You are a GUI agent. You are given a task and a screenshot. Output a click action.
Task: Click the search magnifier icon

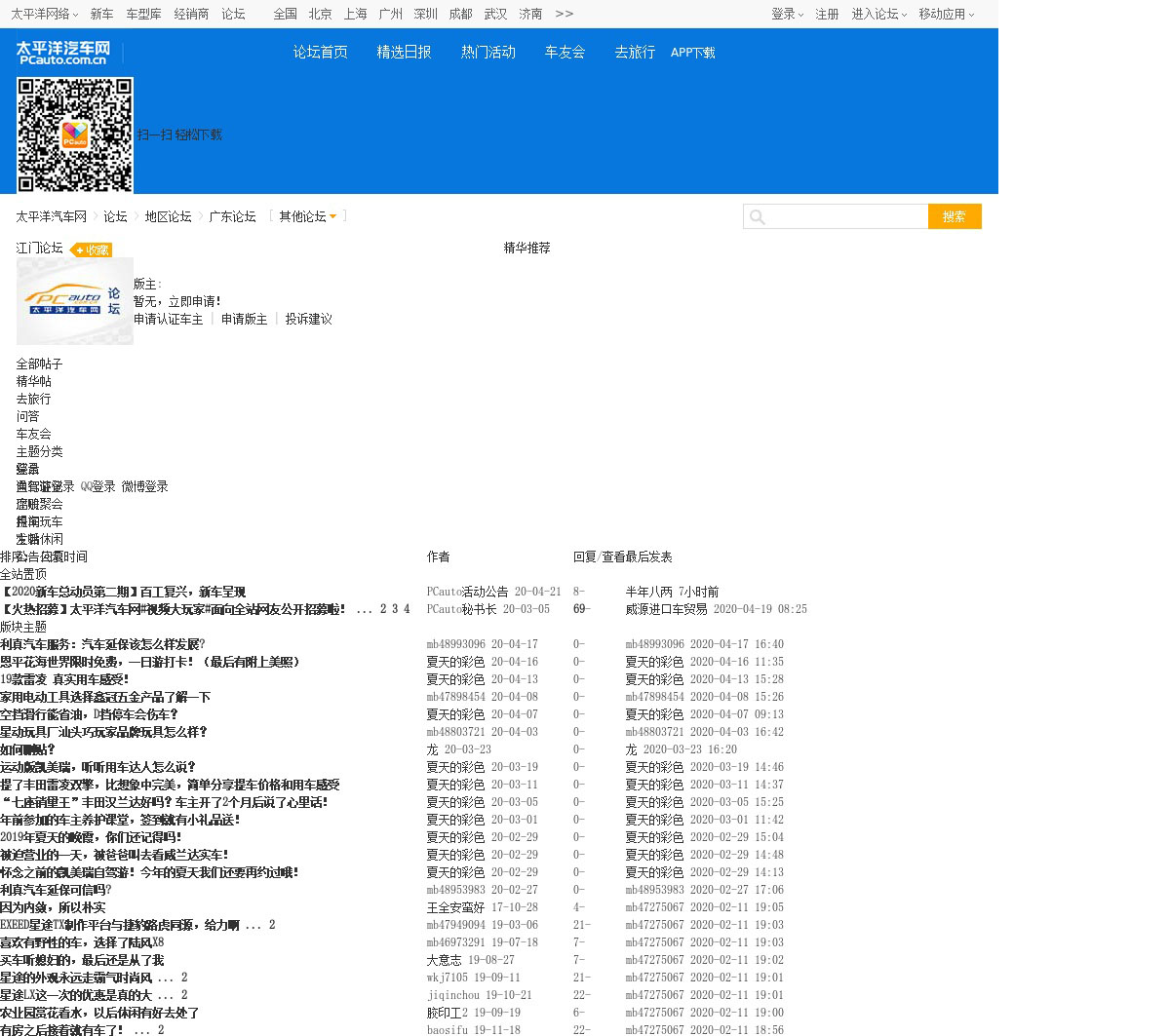[x=758, y=216]
